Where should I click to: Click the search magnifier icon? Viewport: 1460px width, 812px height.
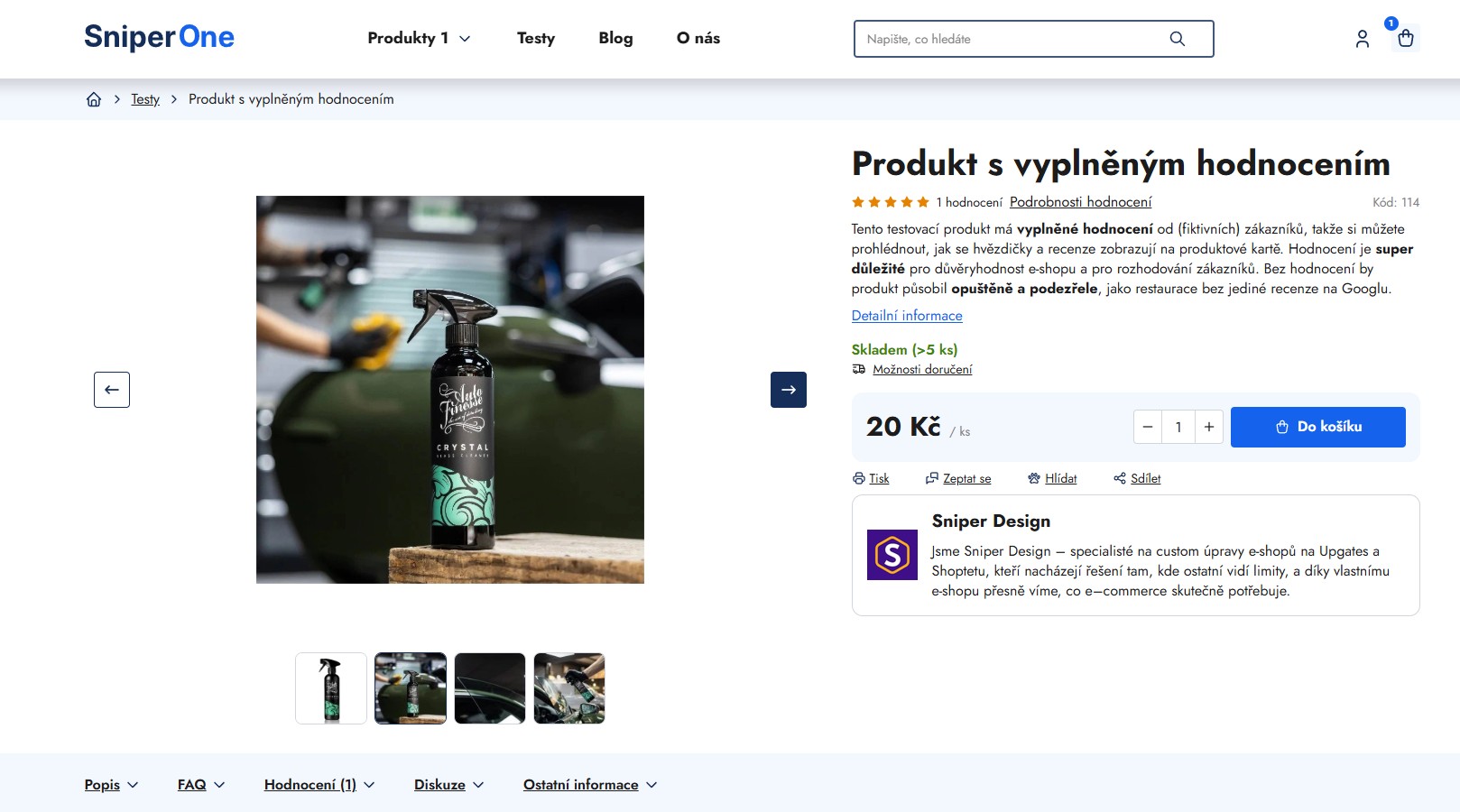tap(1177, 39)
